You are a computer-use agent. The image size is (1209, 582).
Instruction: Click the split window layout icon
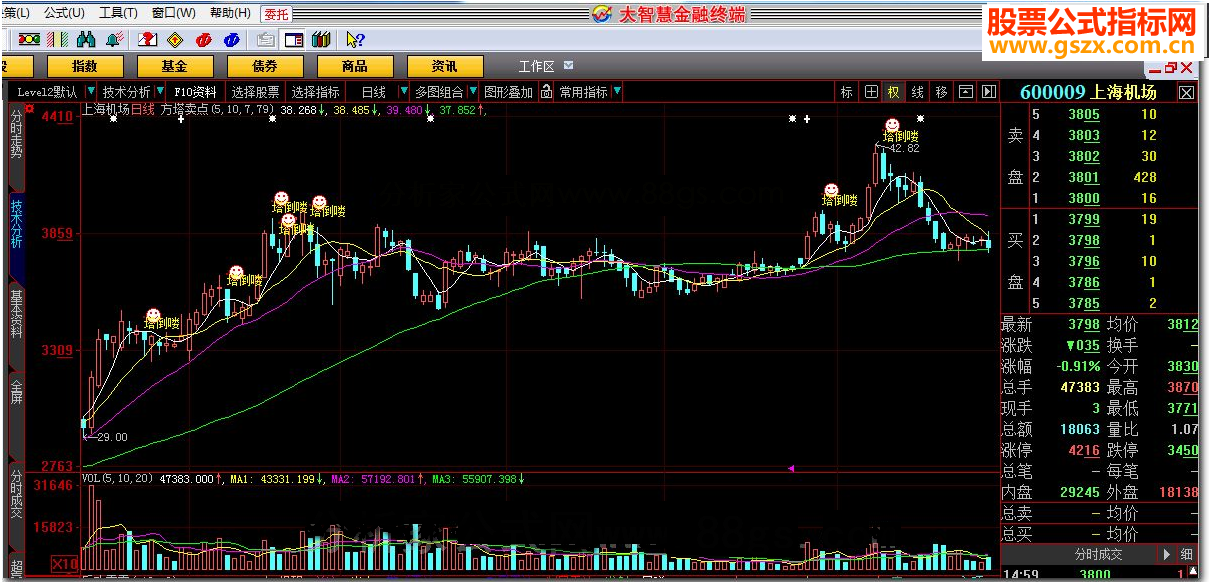point(294,39)
